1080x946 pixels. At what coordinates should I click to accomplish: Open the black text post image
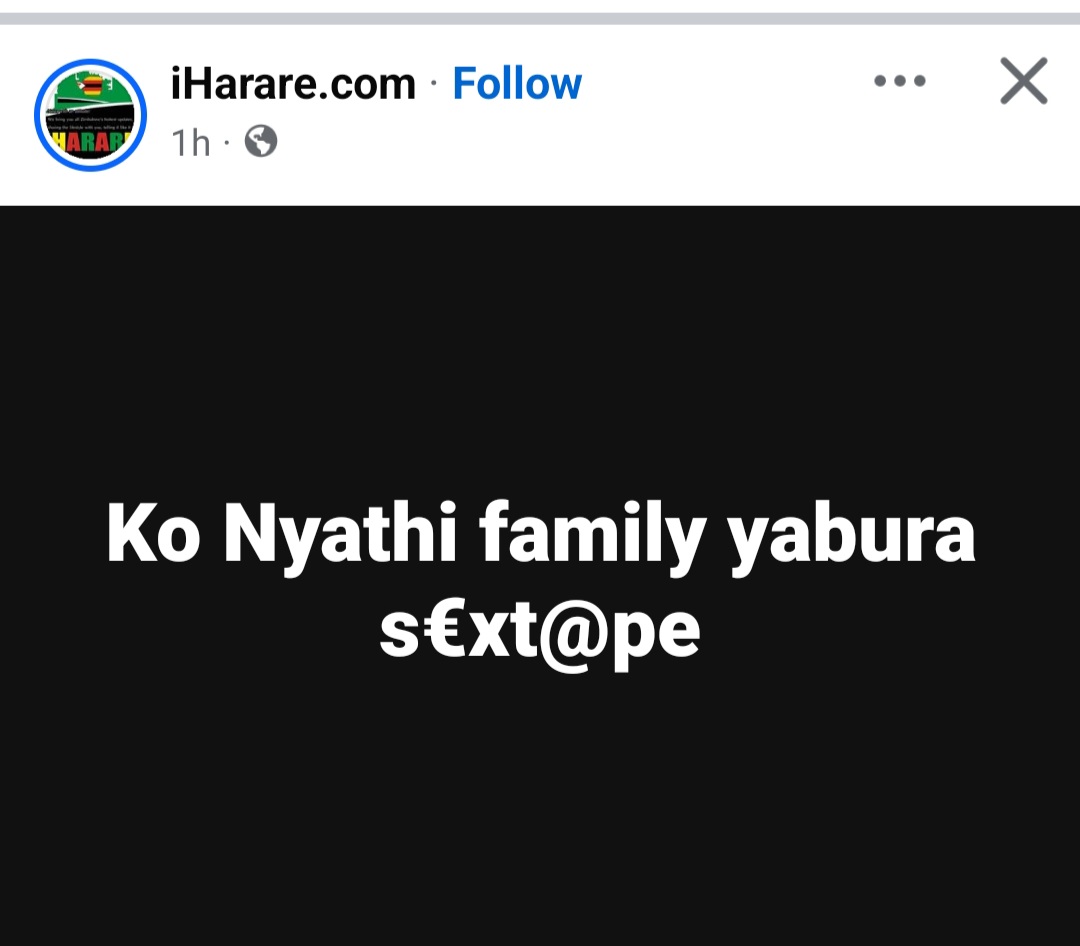(540, 575)
